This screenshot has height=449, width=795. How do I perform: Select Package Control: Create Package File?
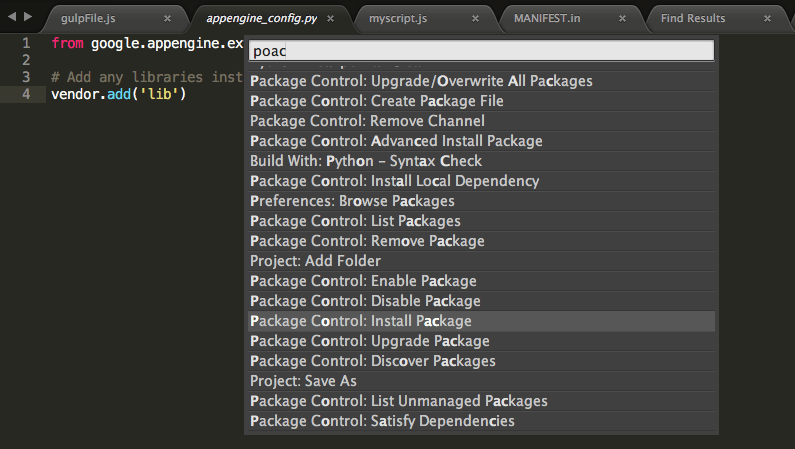point(481,101)
